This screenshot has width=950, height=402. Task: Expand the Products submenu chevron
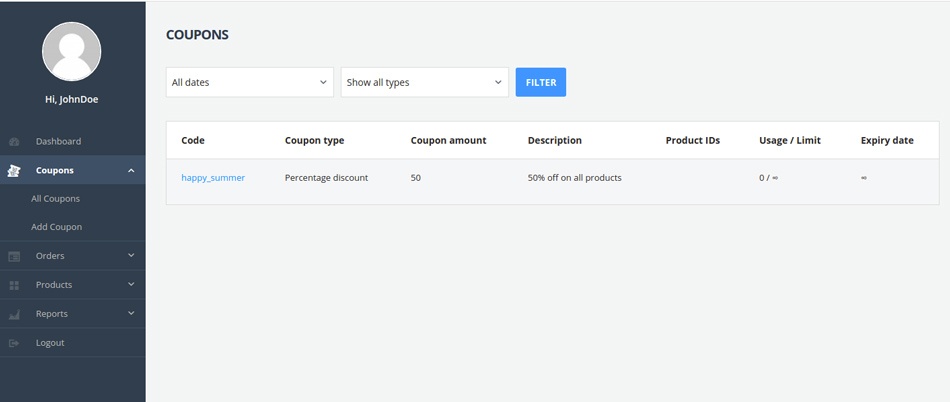click(131, 285)
